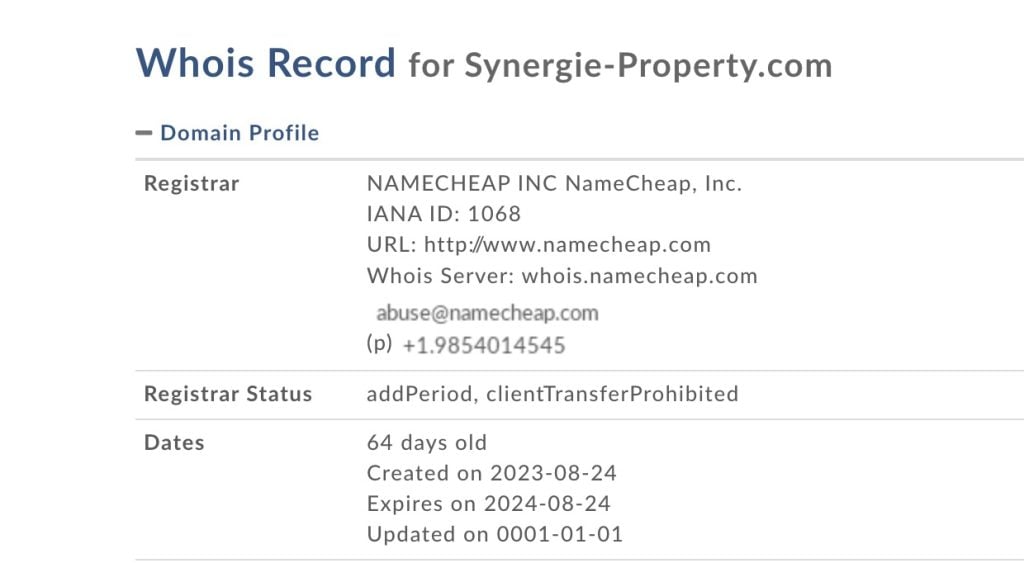Click the addPeriod status value
1024x563 pixels.
coord(419,394)
